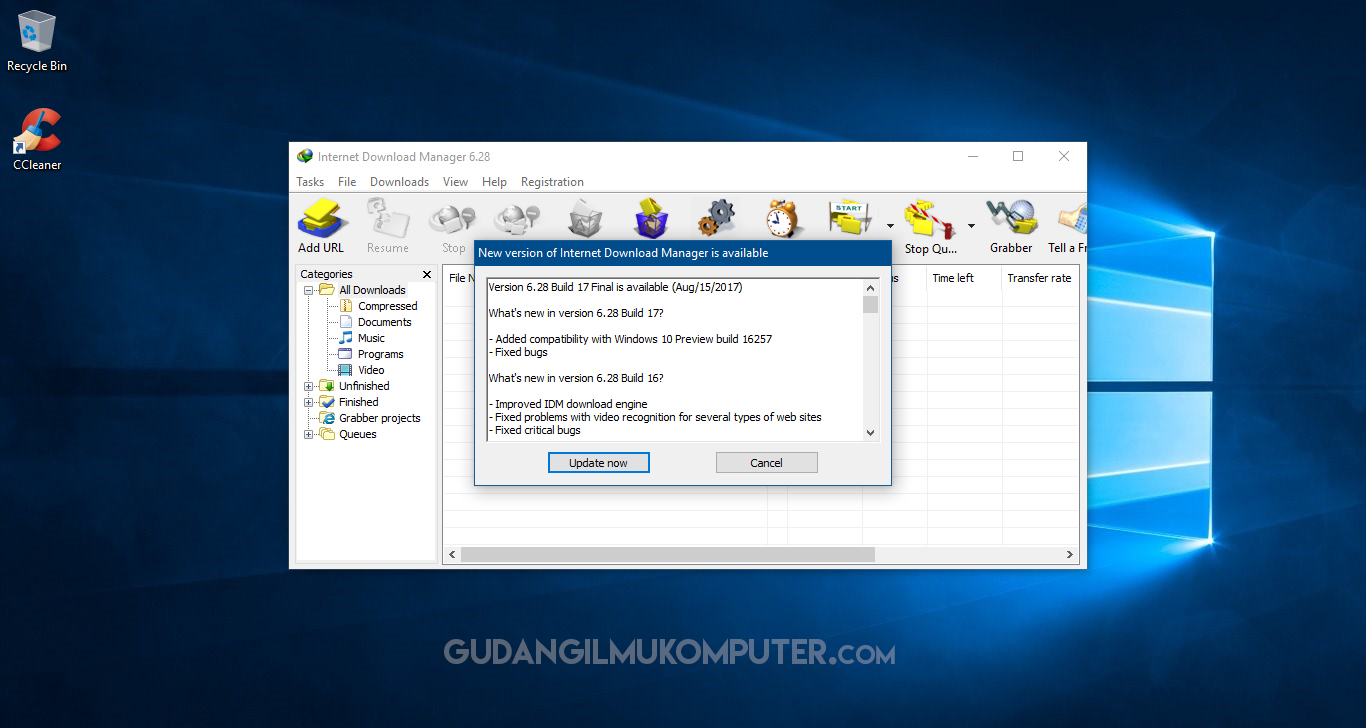Click Cancel in the update dialog
Viewport: 1366px width, 728px height.
[767, 463]
